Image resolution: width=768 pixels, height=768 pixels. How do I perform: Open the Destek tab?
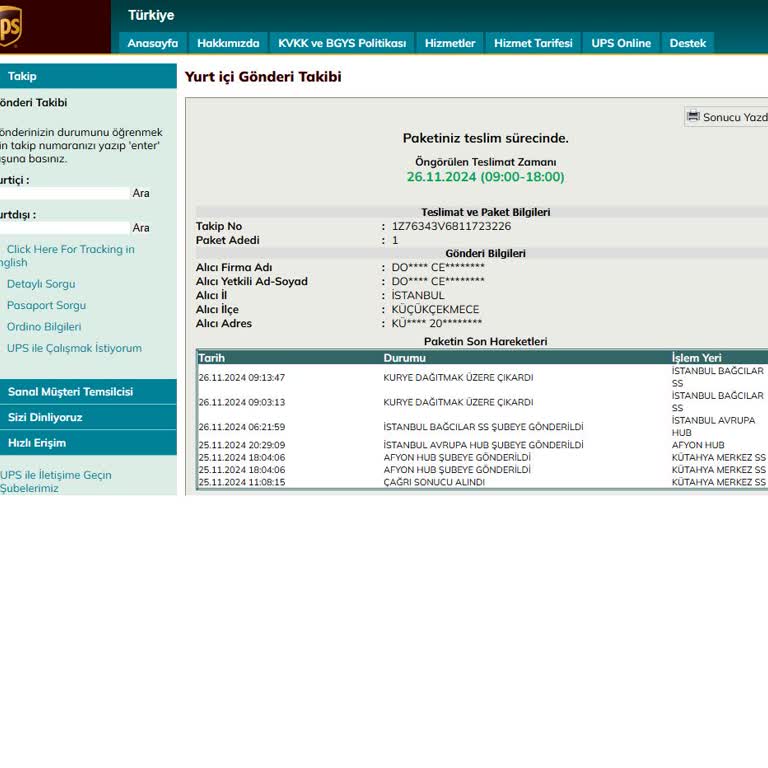click(688, 43)
